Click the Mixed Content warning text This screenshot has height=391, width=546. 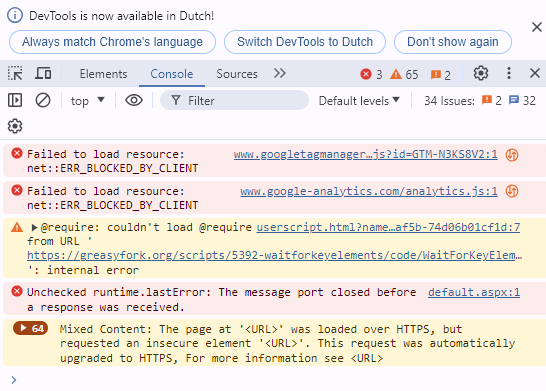(x=287, y=344)
